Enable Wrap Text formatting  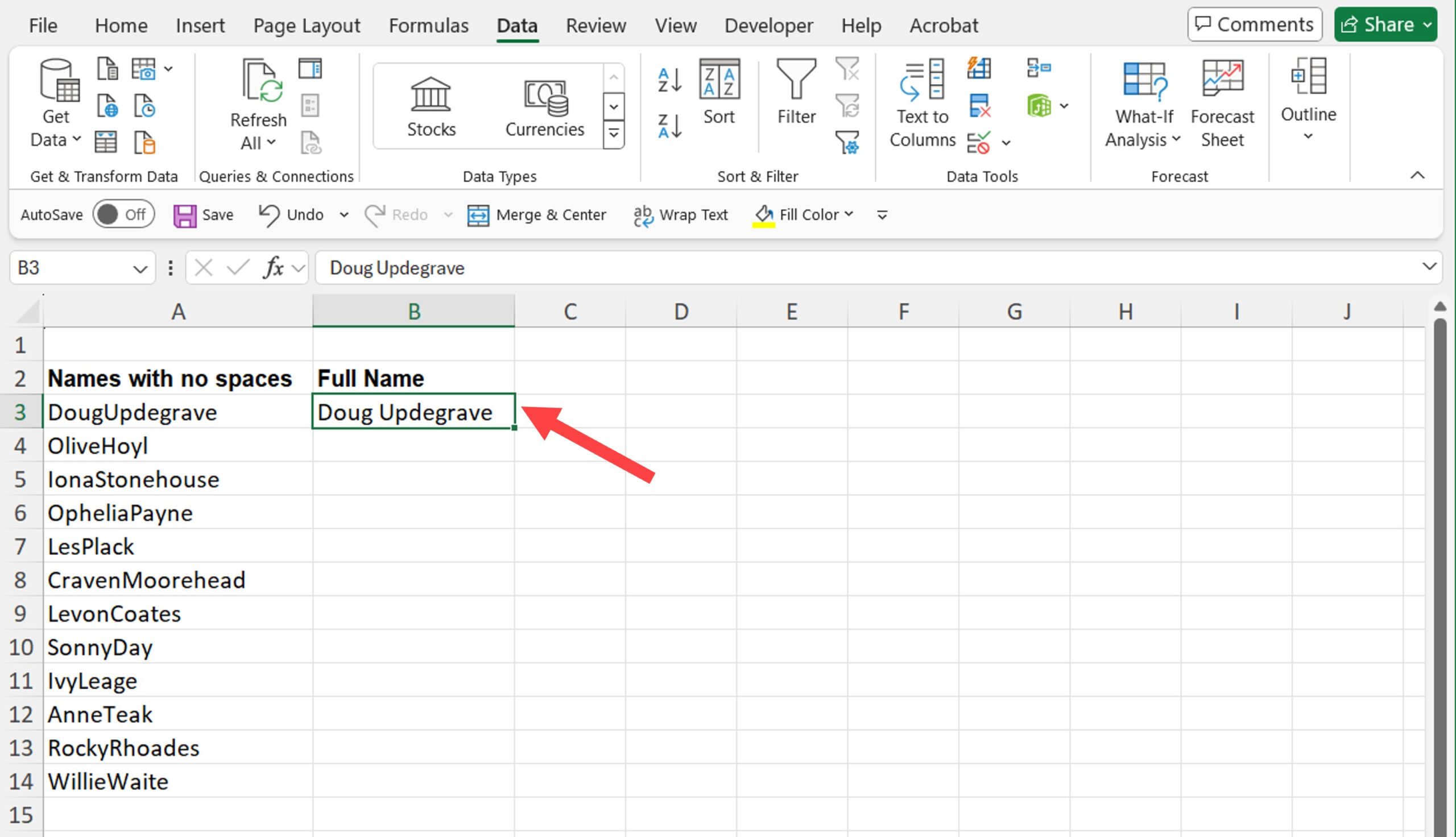click(681, 214)
